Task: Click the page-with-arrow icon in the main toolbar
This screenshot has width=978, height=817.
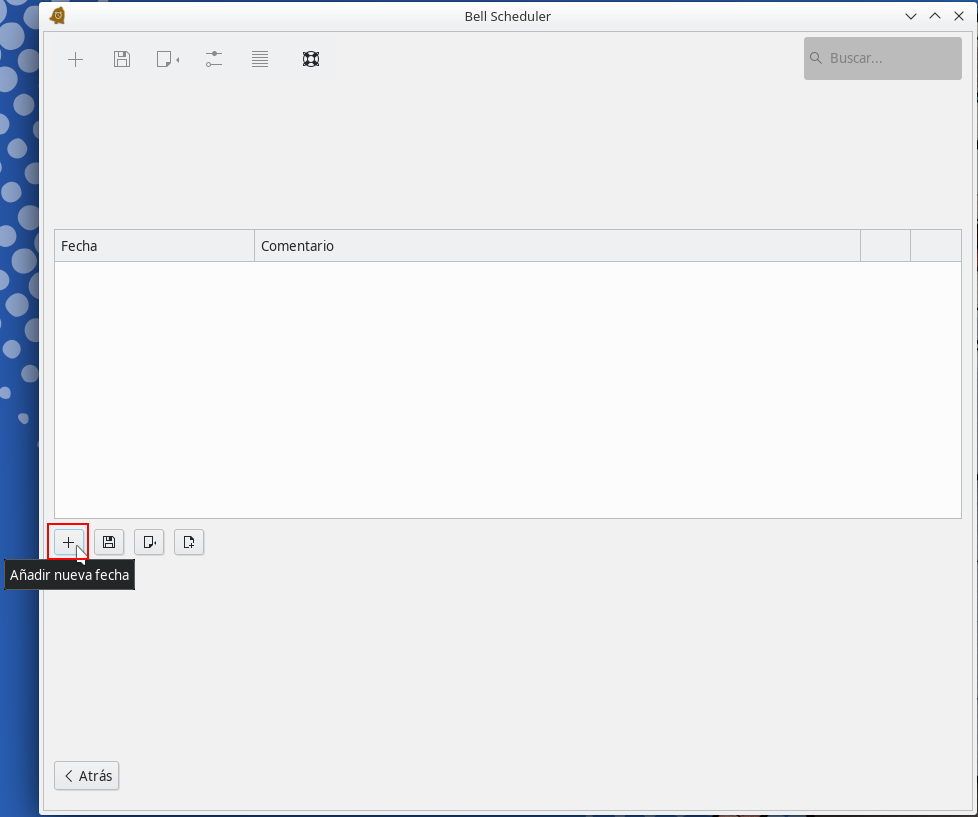Action: 167,59
